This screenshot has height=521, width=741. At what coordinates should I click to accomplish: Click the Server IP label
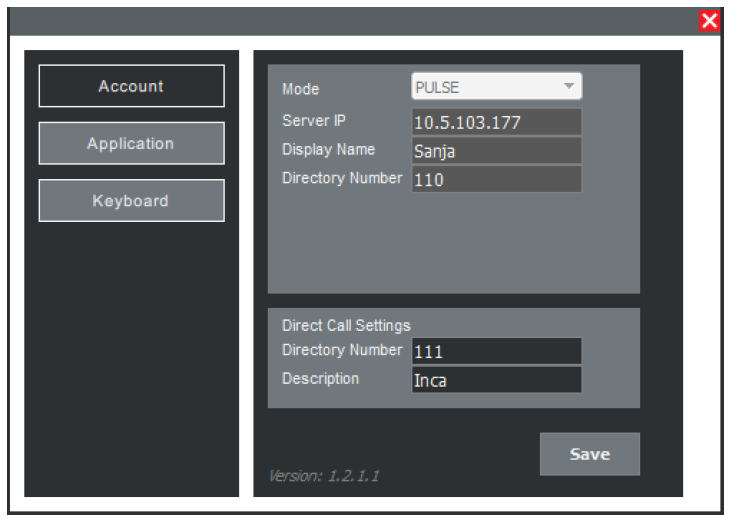[x=314, y=120]
